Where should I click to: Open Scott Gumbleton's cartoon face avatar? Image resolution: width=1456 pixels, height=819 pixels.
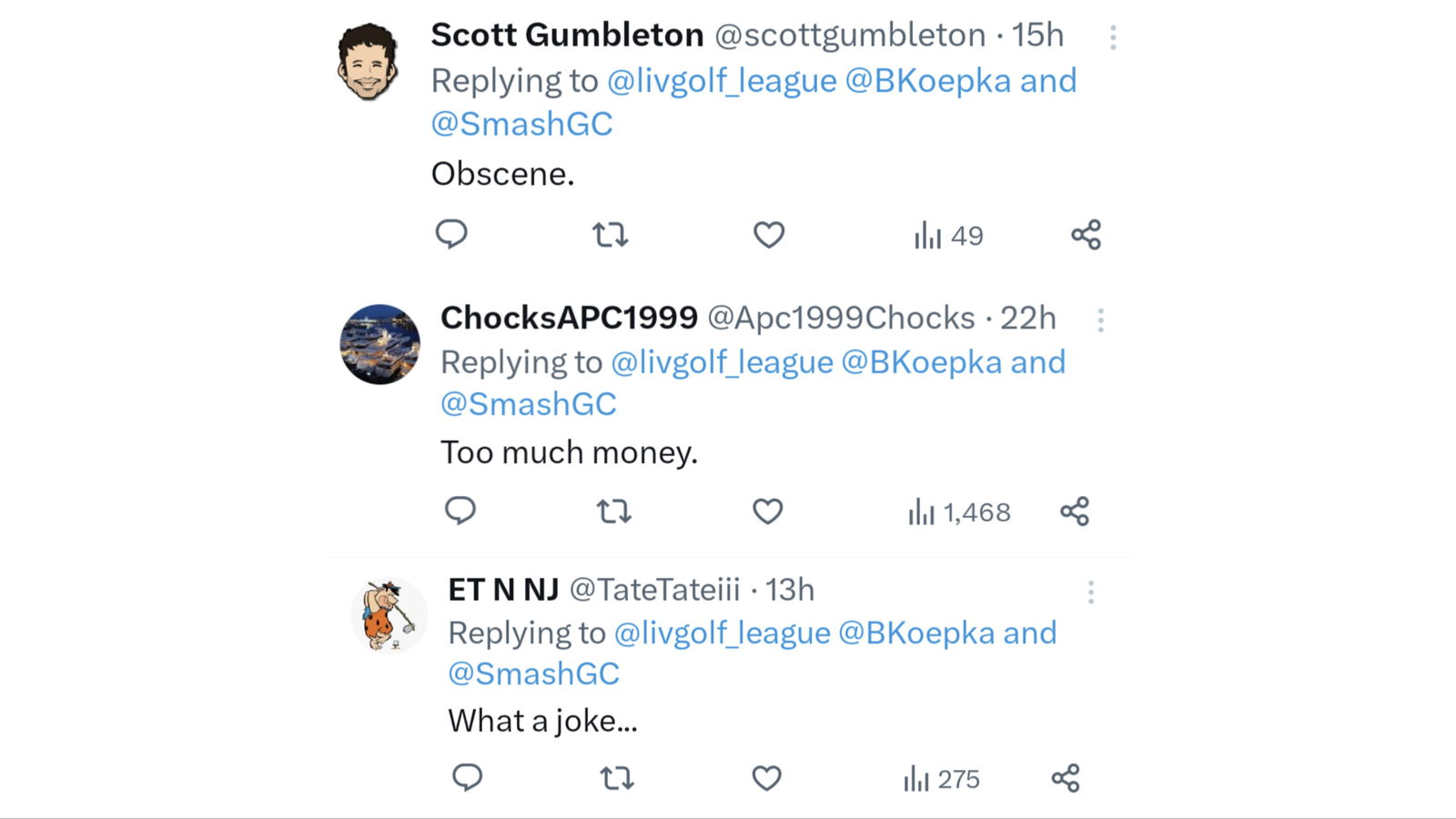[369, 62]
